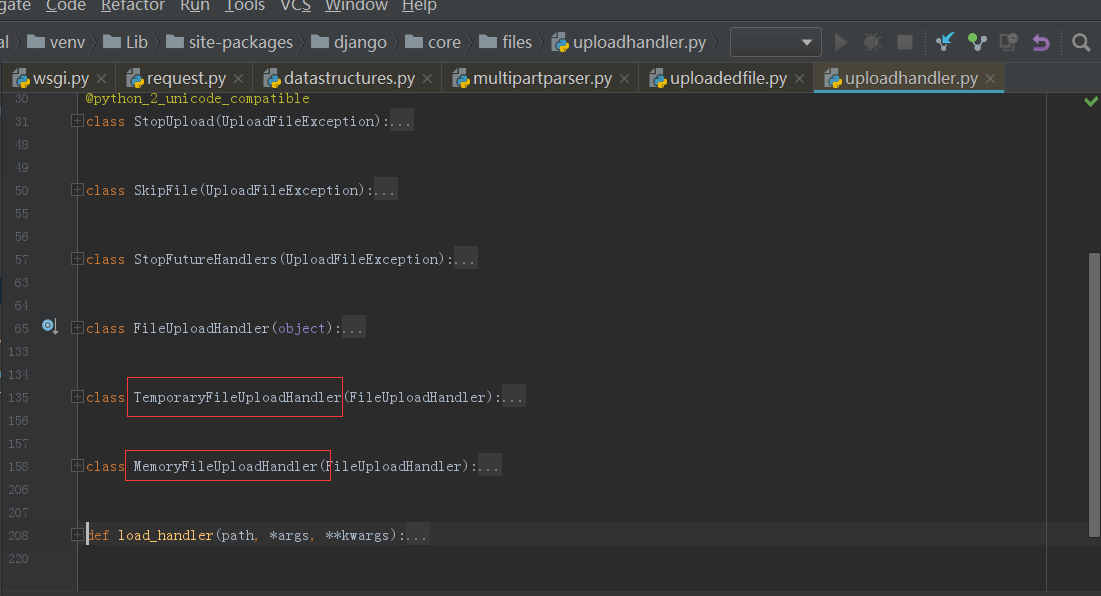
Task: Click the green inspection checkmark indicator
Action: click(x=1090, y=101)
